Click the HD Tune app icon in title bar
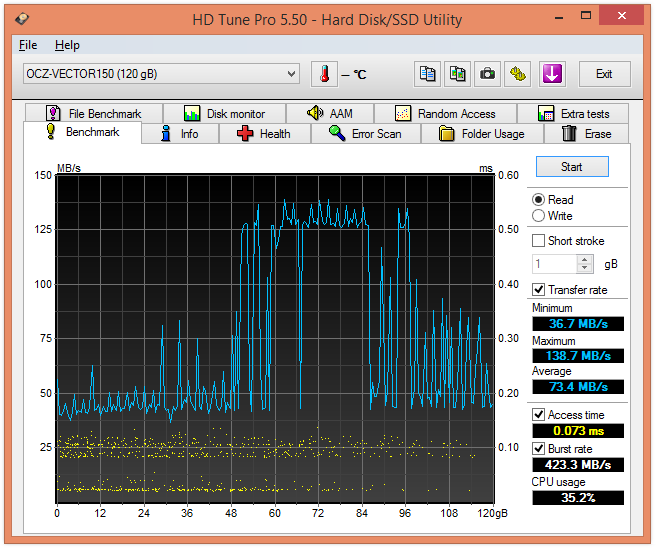Image resolution: width=656 pixels, height=548 pixels. pos(22,19)
